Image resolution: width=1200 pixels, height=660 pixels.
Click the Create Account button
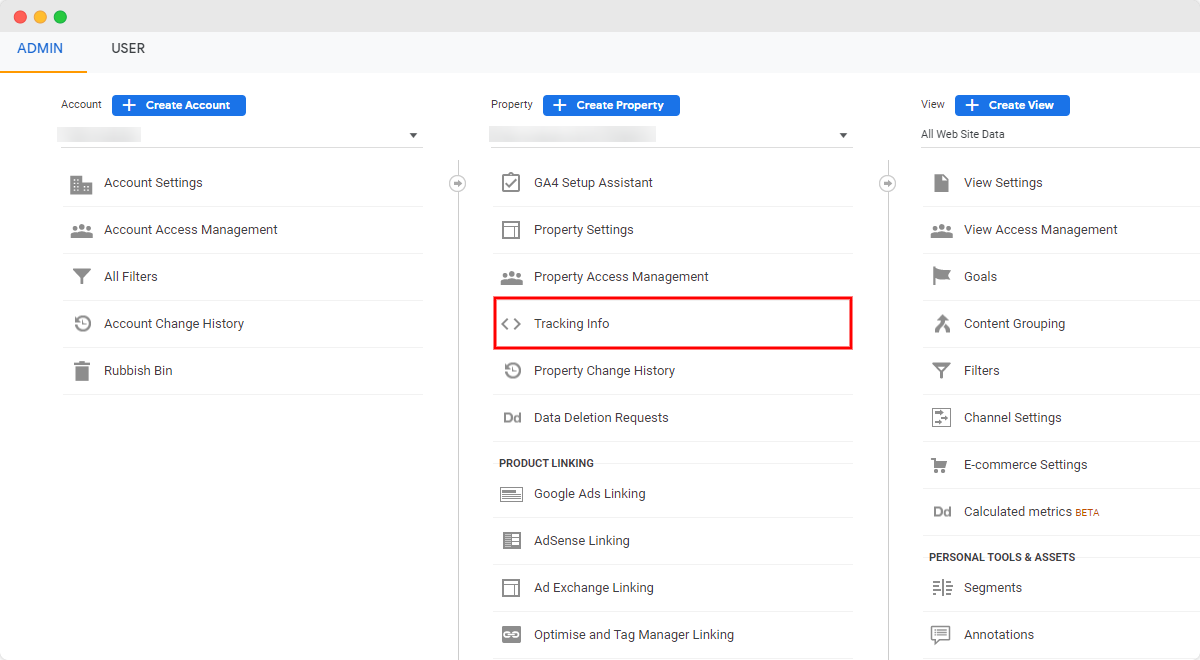(178, 105)
